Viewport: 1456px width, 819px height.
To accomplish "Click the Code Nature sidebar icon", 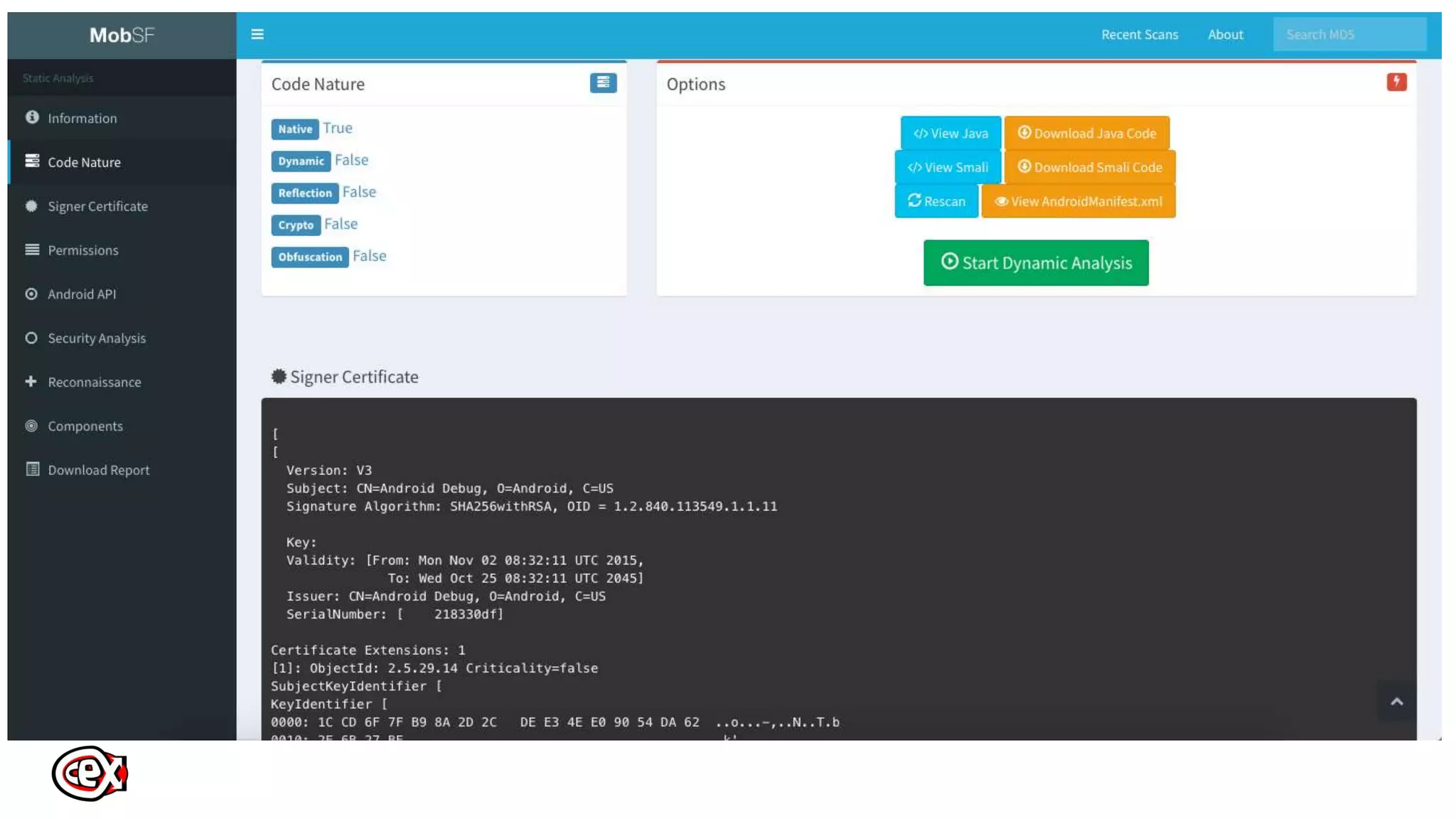I will click(x=32, y=161).
